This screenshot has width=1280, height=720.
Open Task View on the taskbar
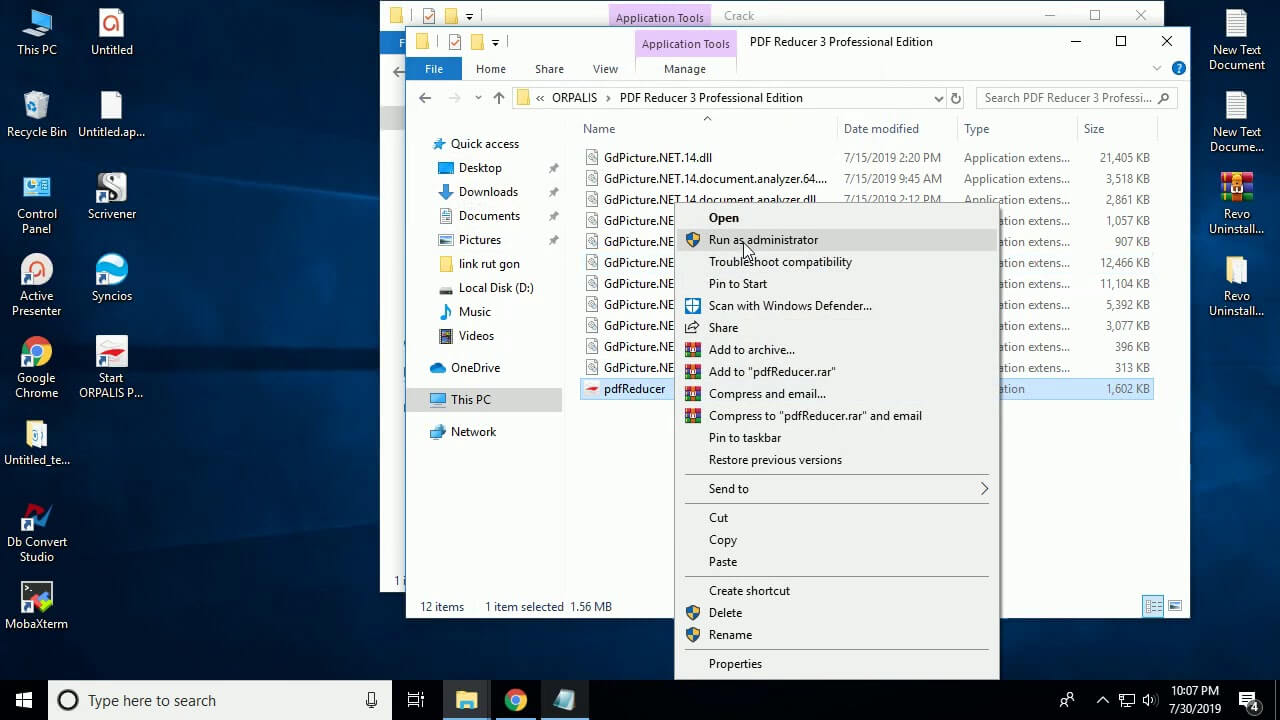(416, 700)
